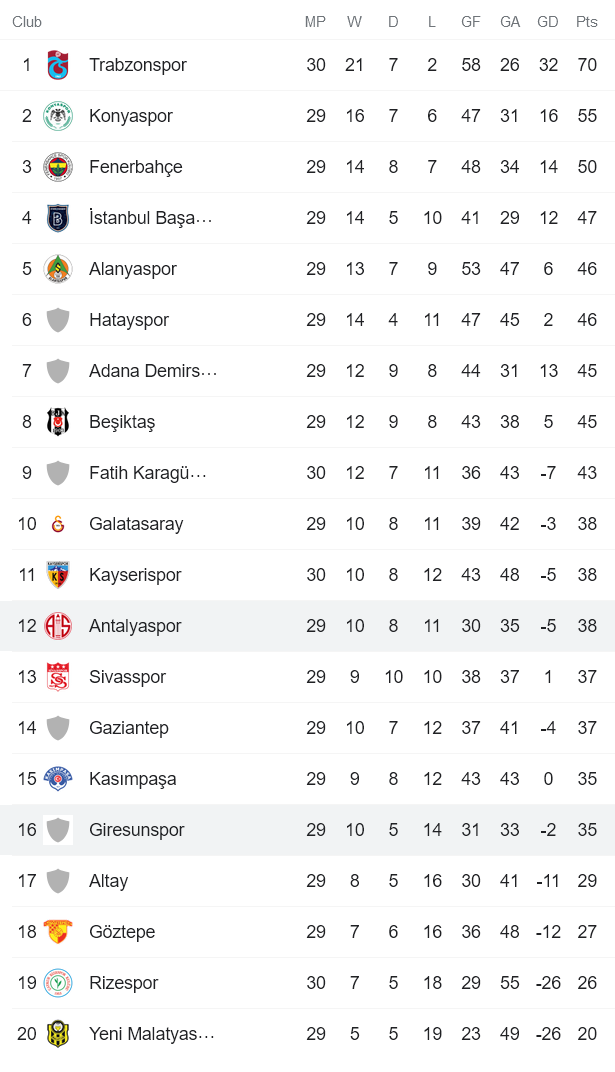
Task: Click the Sivasspor club crest
Action: point(59,677)
